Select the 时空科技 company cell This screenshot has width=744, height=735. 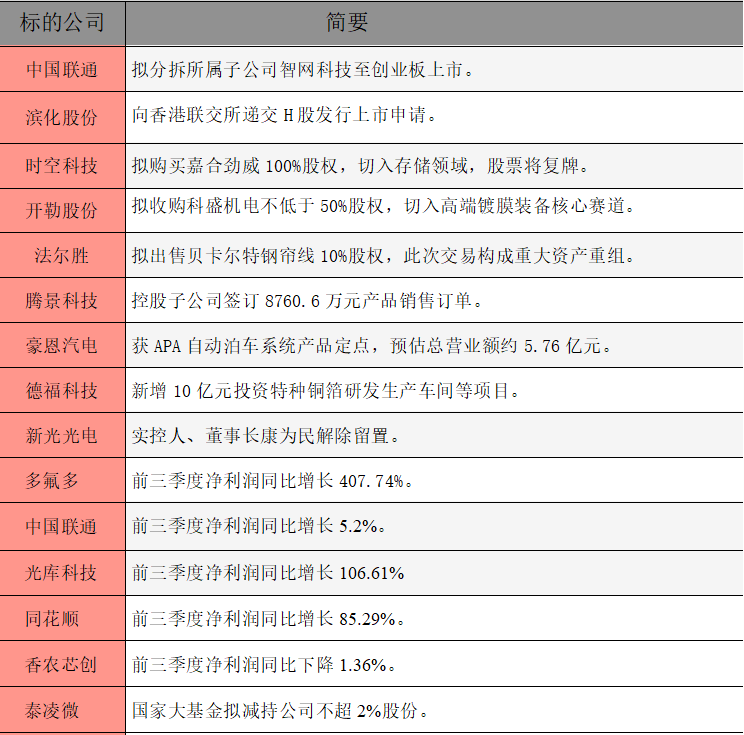[x=62, y=164]
